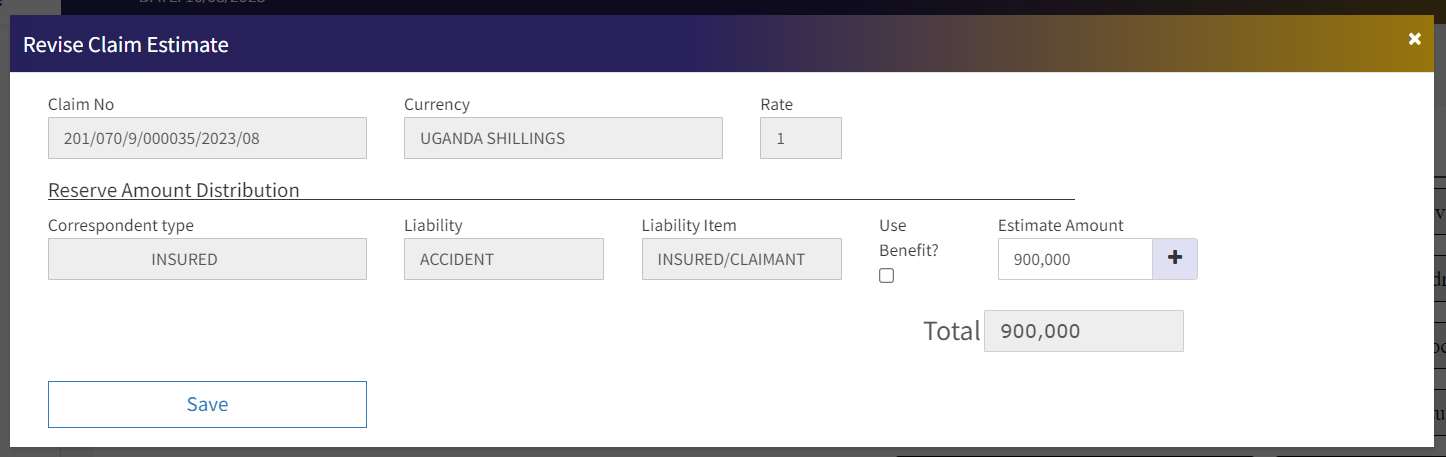Close the Revise Claim Estimate dialog

1414,39
